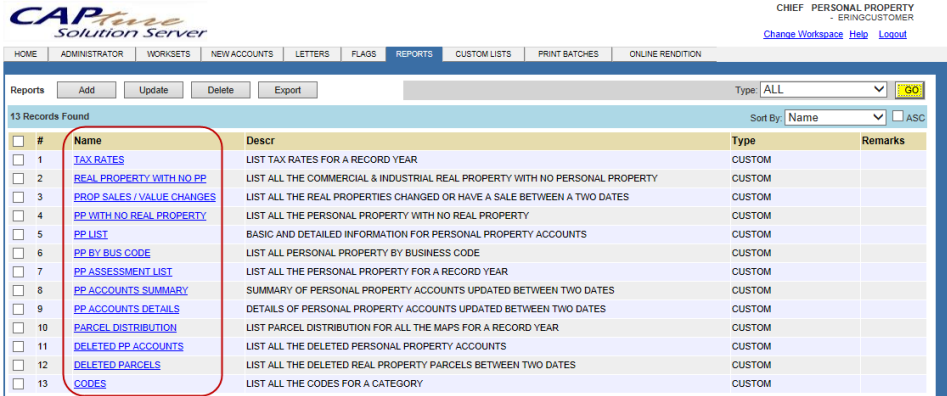Open the WORKSETS tab
The width and height of the screenshot is (947, 396).
tap(169, 54)
